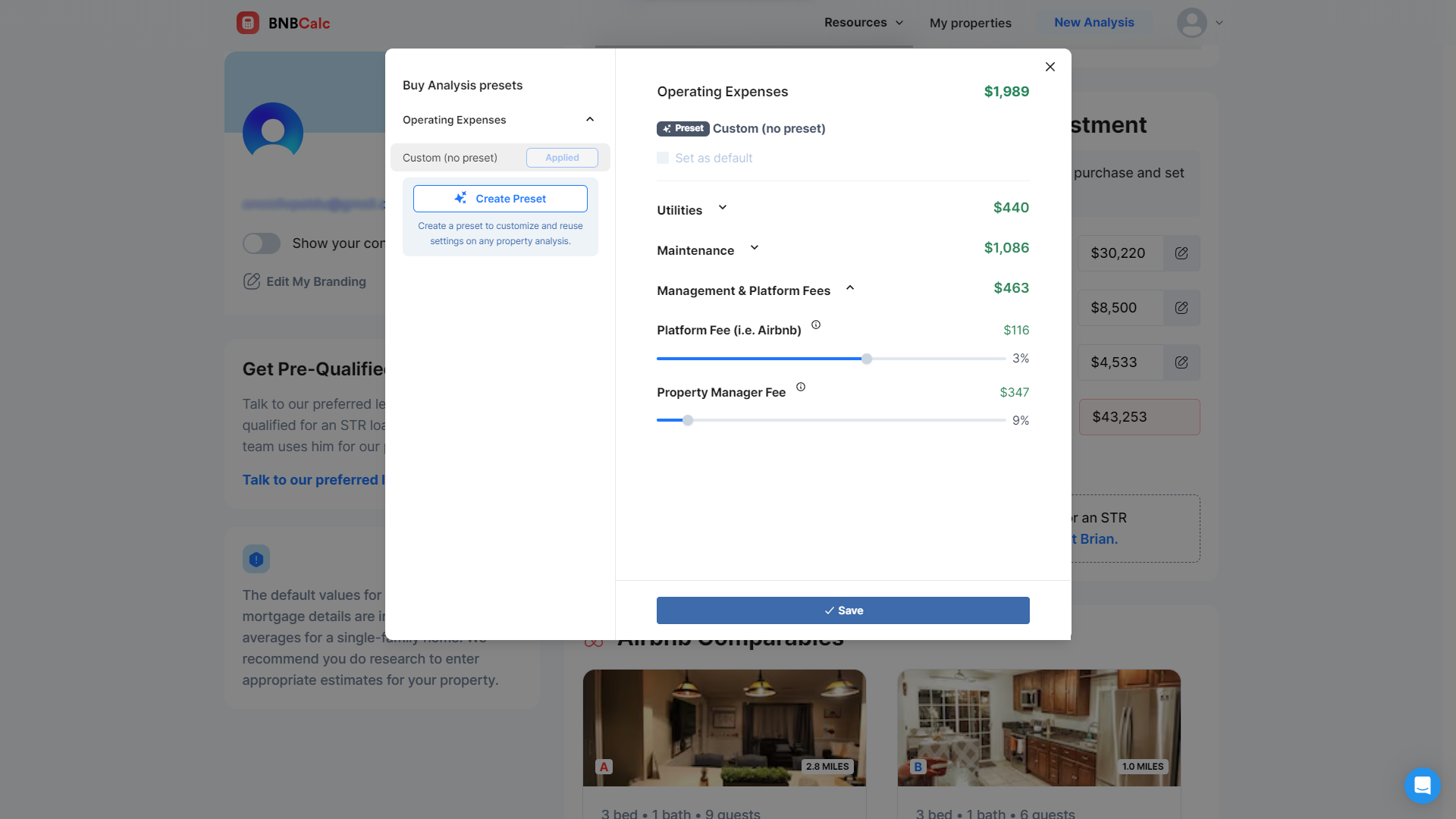The image size is (1456, 819).
Task: Click the user profile avatar icon
Action: tap(1192, 22)
